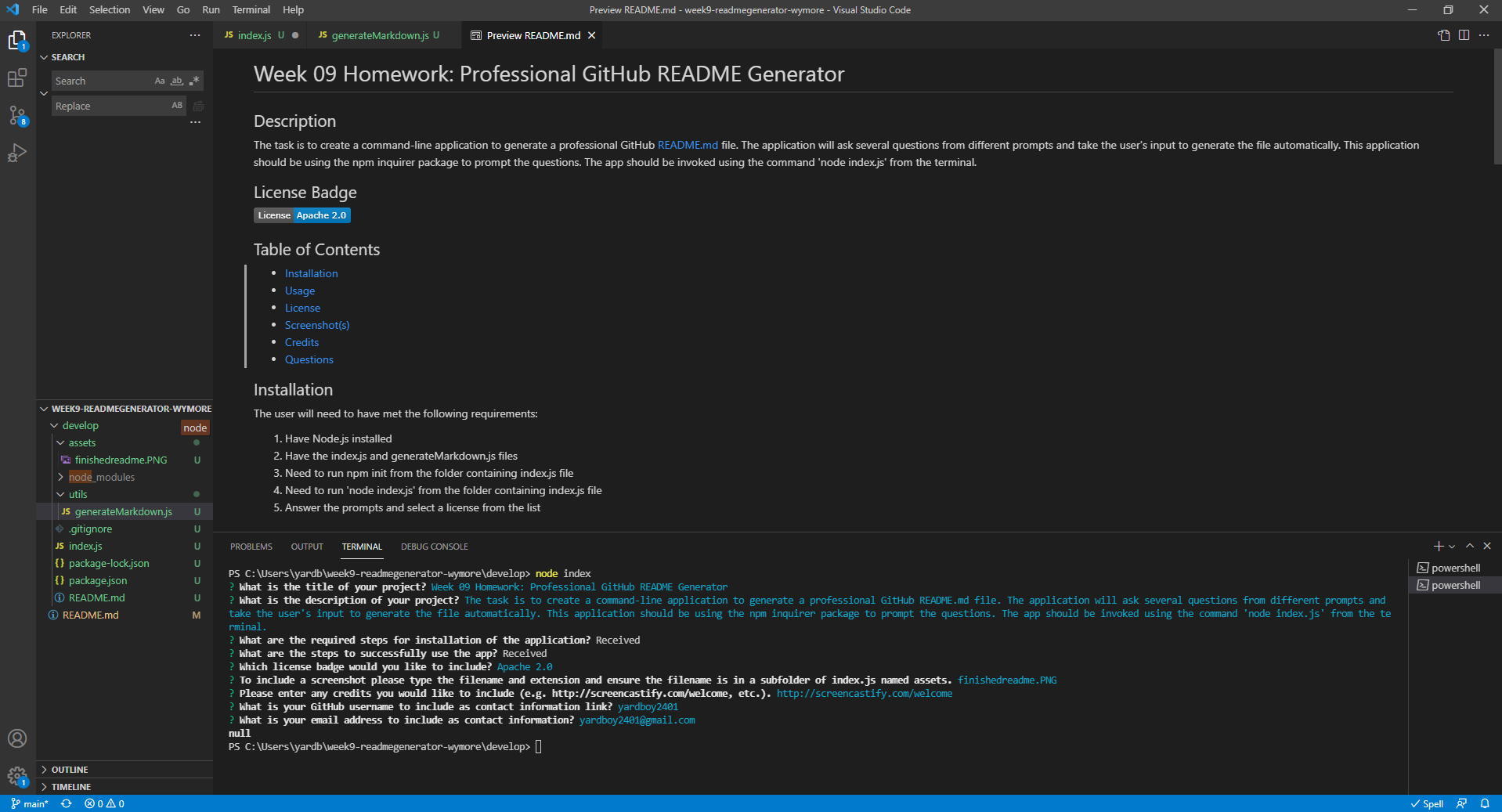The height and width of the screenshot is (812, 1502).
Task: Expand the node_modules folder
Action: pos(102,477)
